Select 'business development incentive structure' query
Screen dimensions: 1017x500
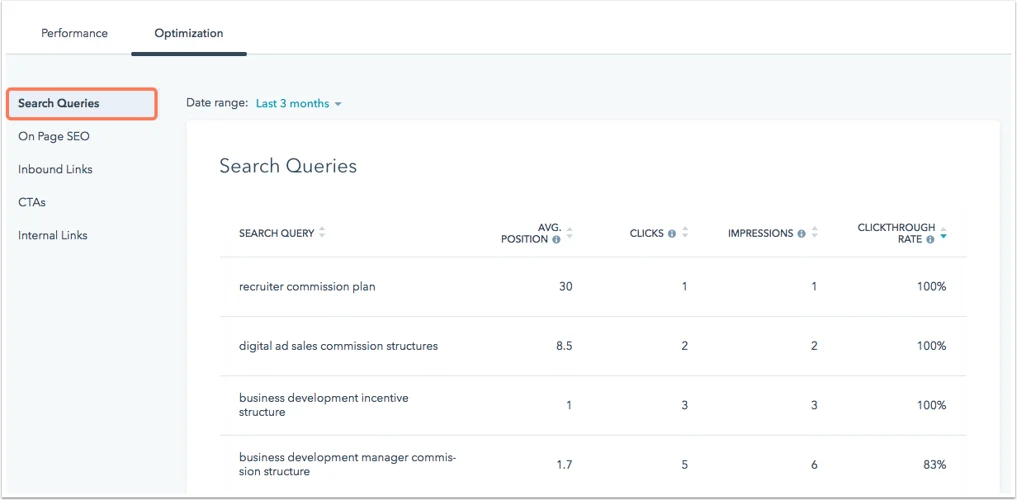(324, 405)
